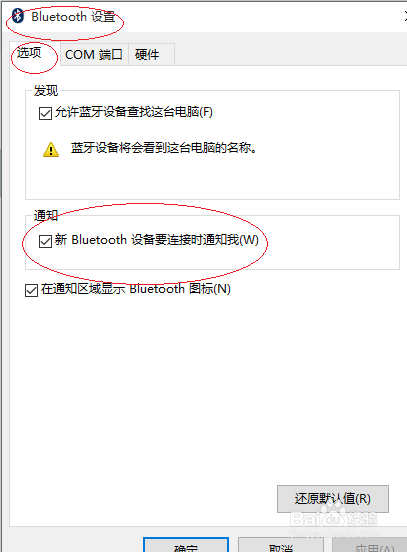
Task: Click the Bluetooth logo in the title bar
Action: (x=18, y=16)
